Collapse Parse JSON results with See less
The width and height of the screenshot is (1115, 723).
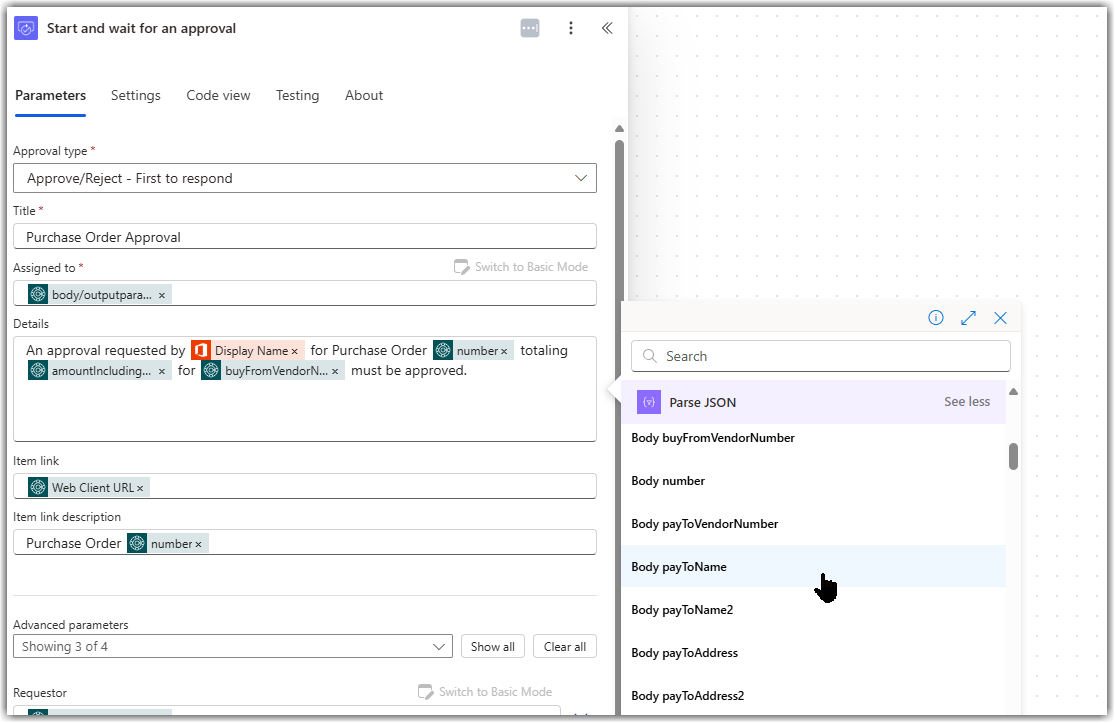[x=966, y=401]
